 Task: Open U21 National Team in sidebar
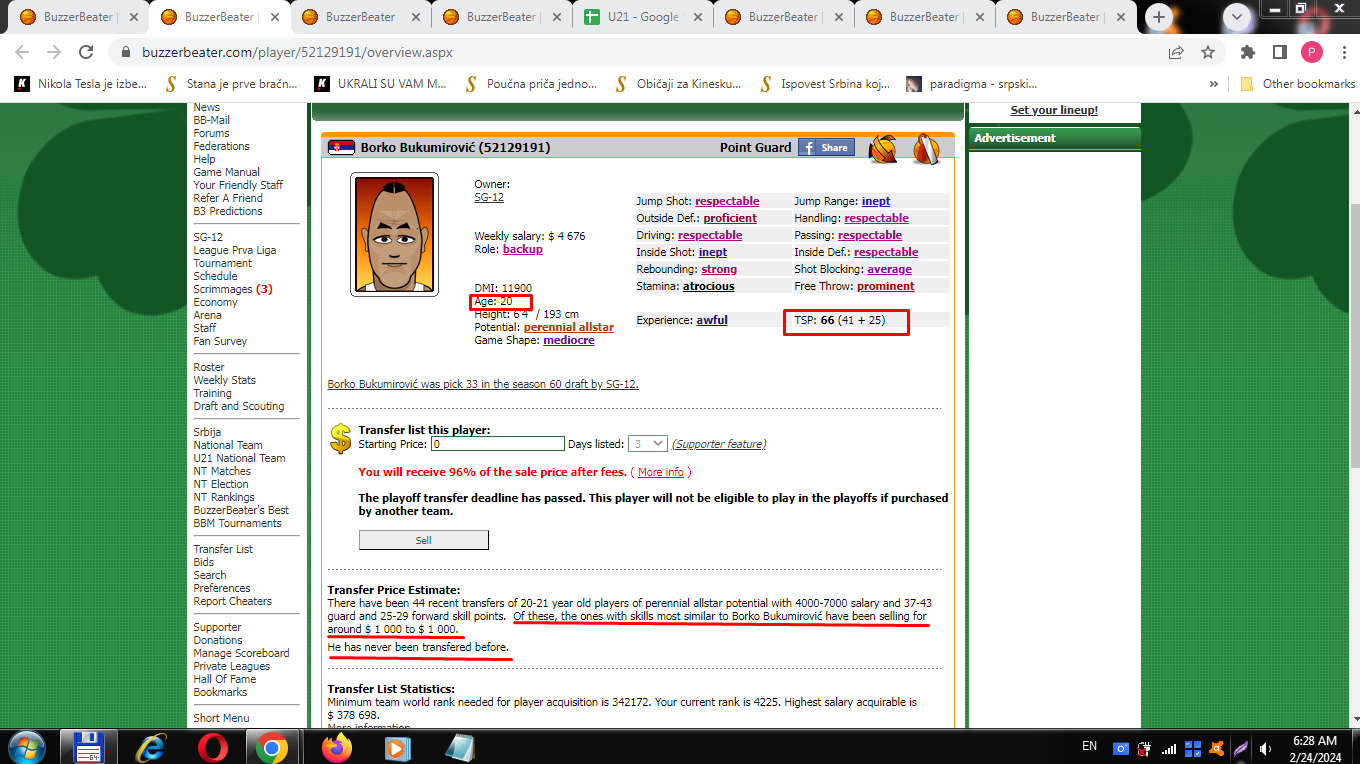(239, 458)
